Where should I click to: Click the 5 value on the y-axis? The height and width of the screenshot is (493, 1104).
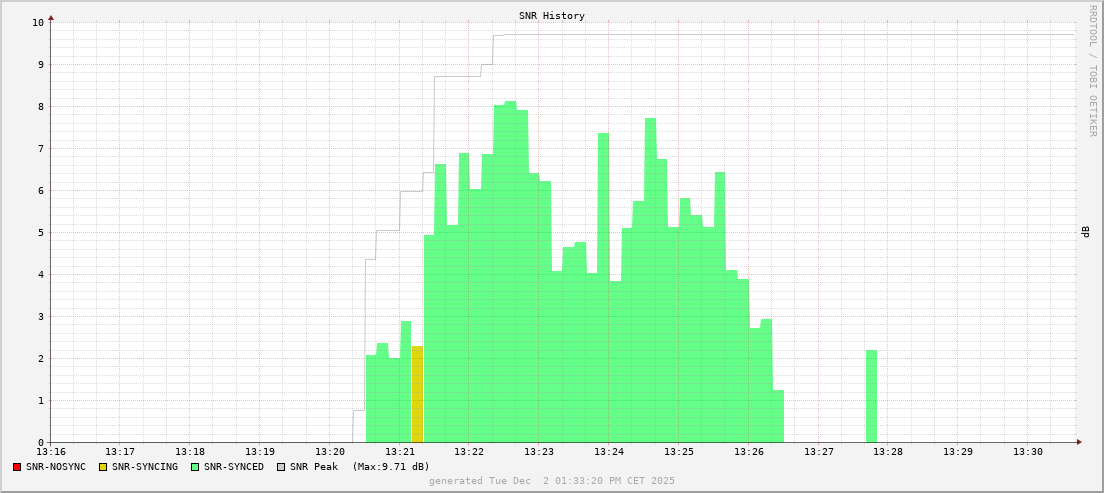40,232
